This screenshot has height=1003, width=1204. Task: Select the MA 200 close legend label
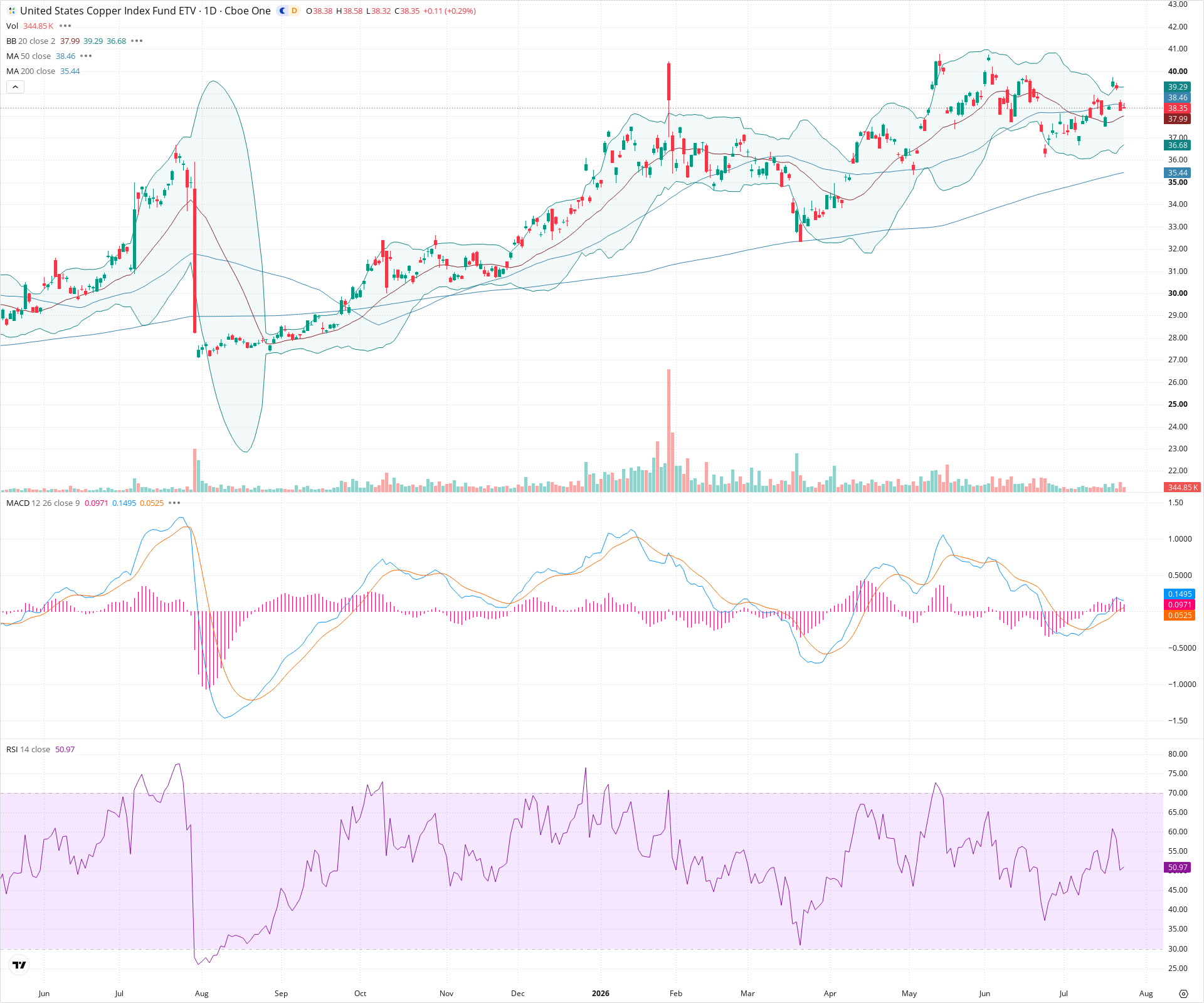[x=31, y=71]
